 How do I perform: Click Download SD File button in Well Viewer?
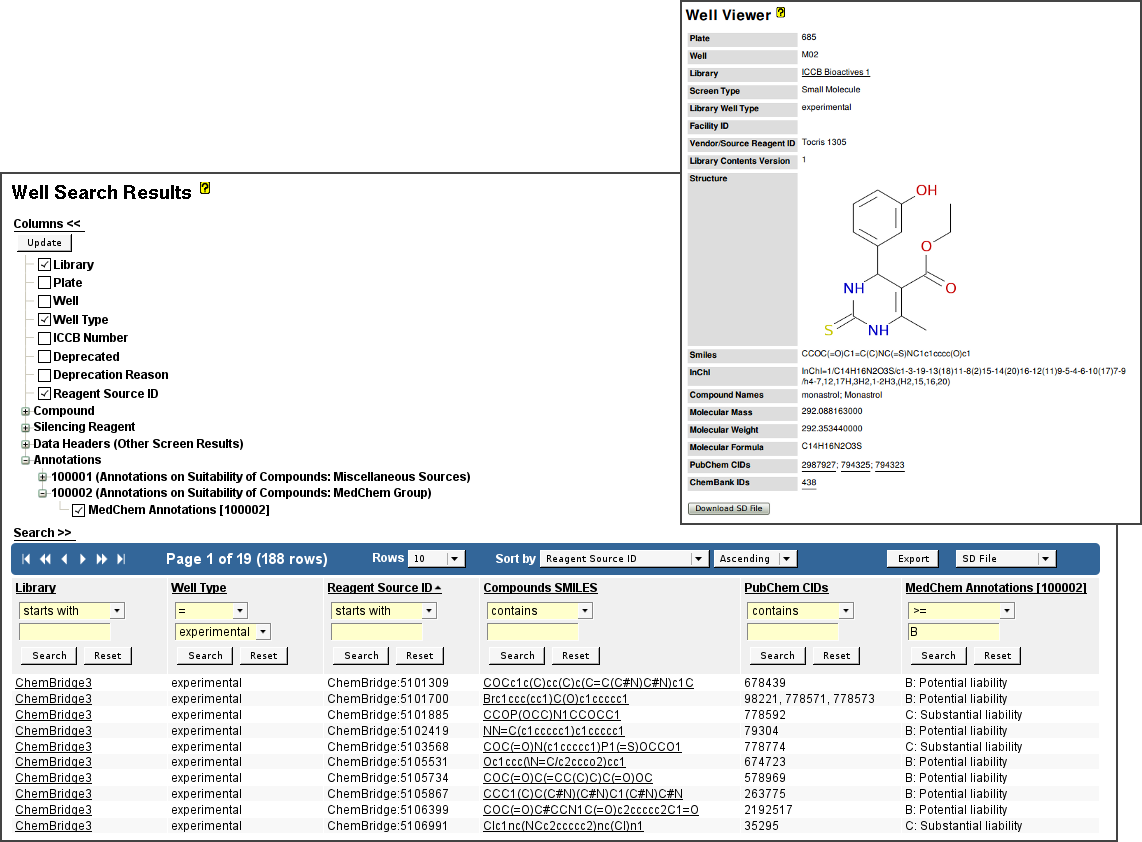(x=728, y=508)
